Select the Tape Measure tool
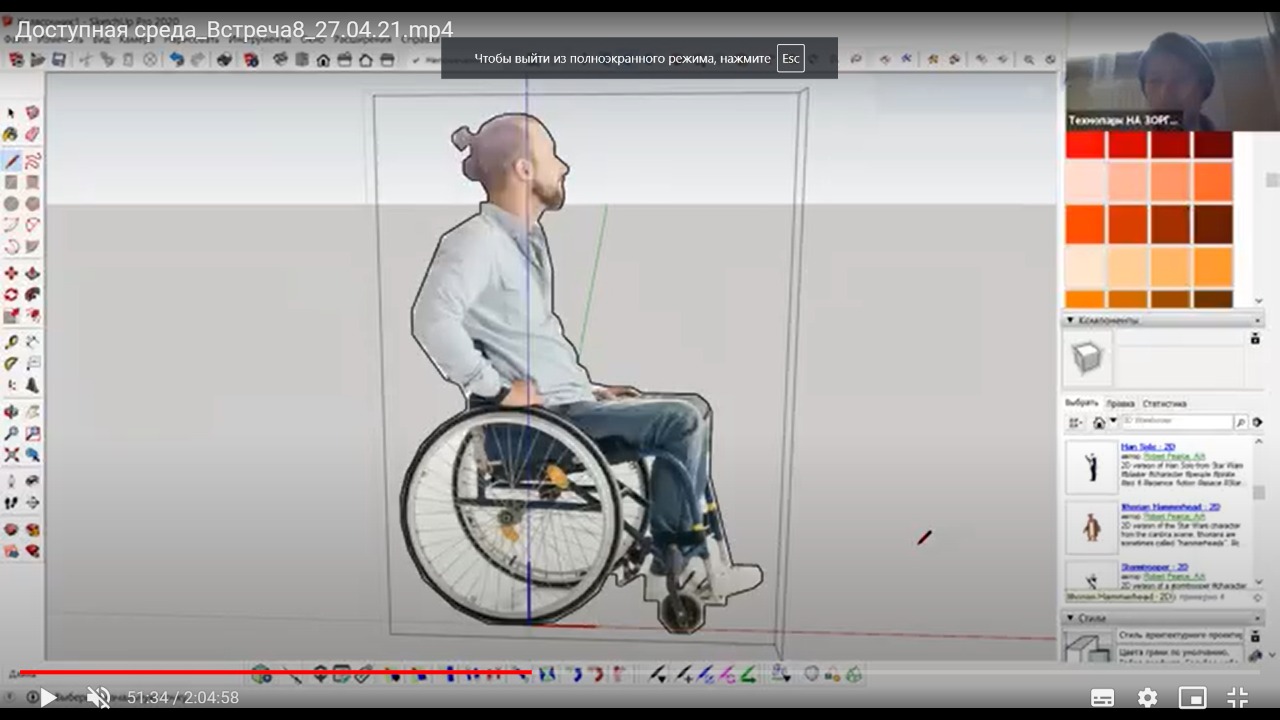Image resolution: width=1280 pixels, height=720 pixels. [x=11, y=341]
